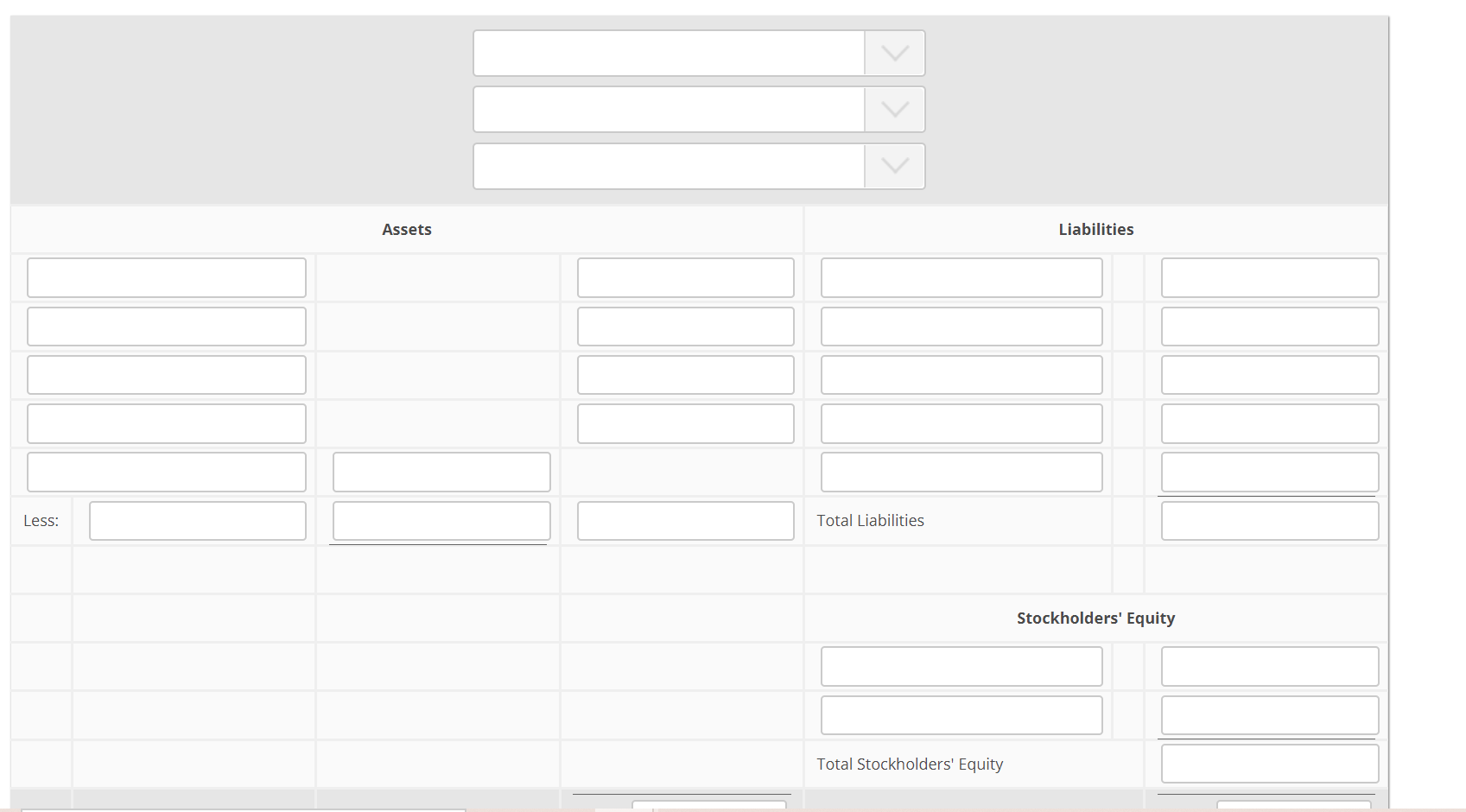Open the third header dropdown arrow
This screenshot has width=1466, height=812.
pos(894,166)
